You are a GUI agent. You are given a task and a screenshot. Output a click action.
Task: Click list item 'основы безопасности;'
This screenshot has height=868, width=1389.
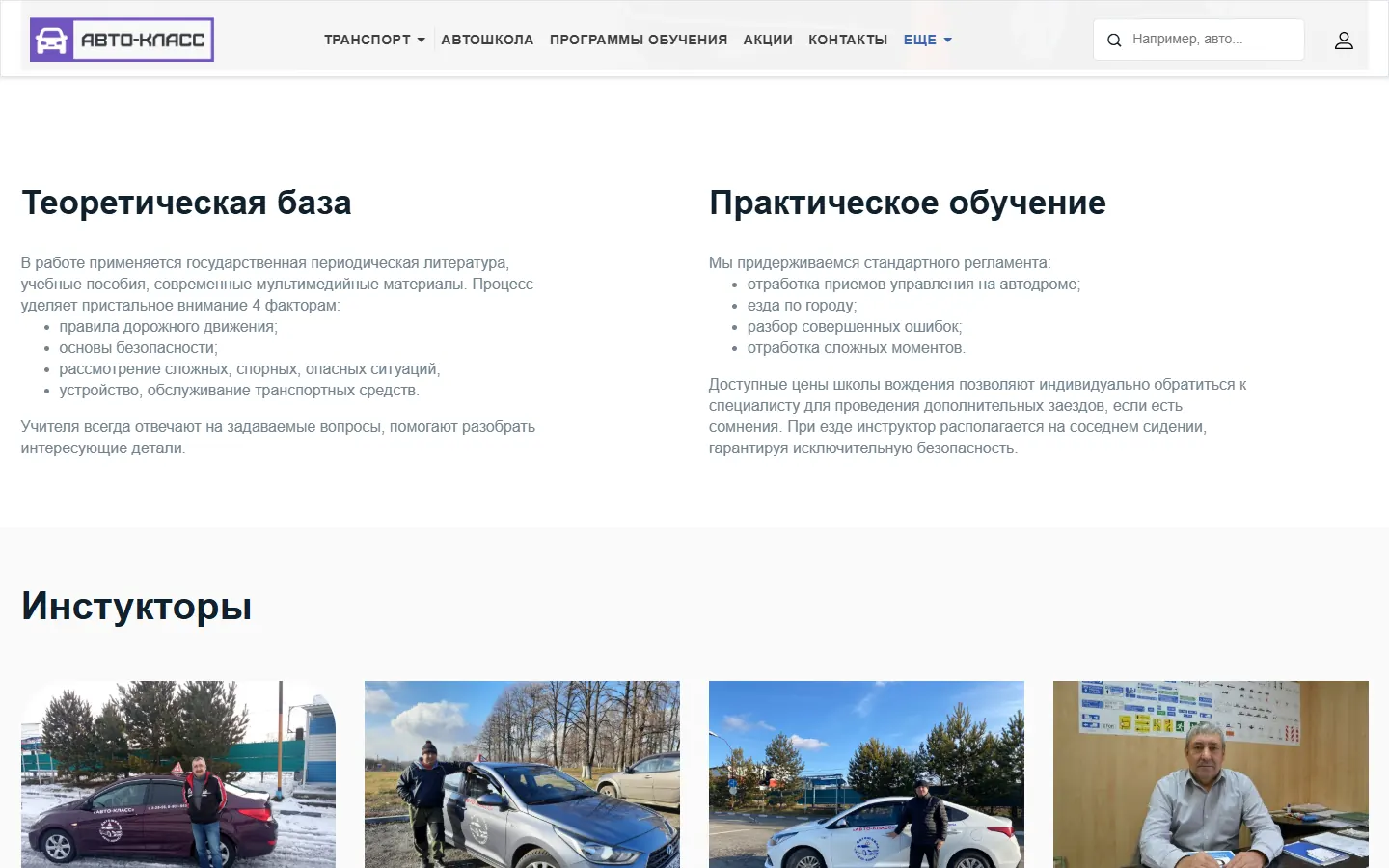click(x=139, y=348)
